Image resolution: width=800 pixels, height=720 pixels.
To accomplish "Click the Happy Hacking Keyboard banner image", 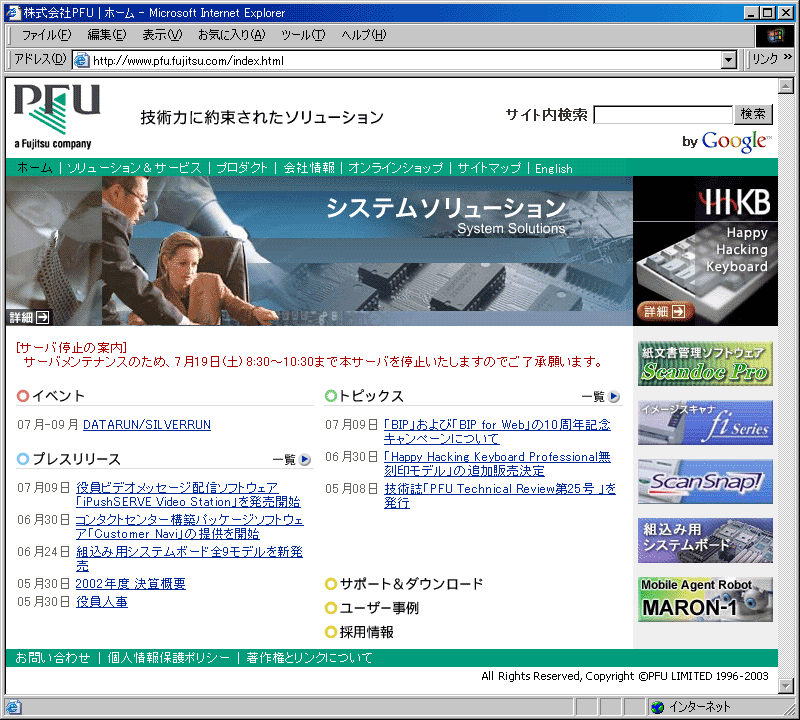I will click(x=705, y=251).
